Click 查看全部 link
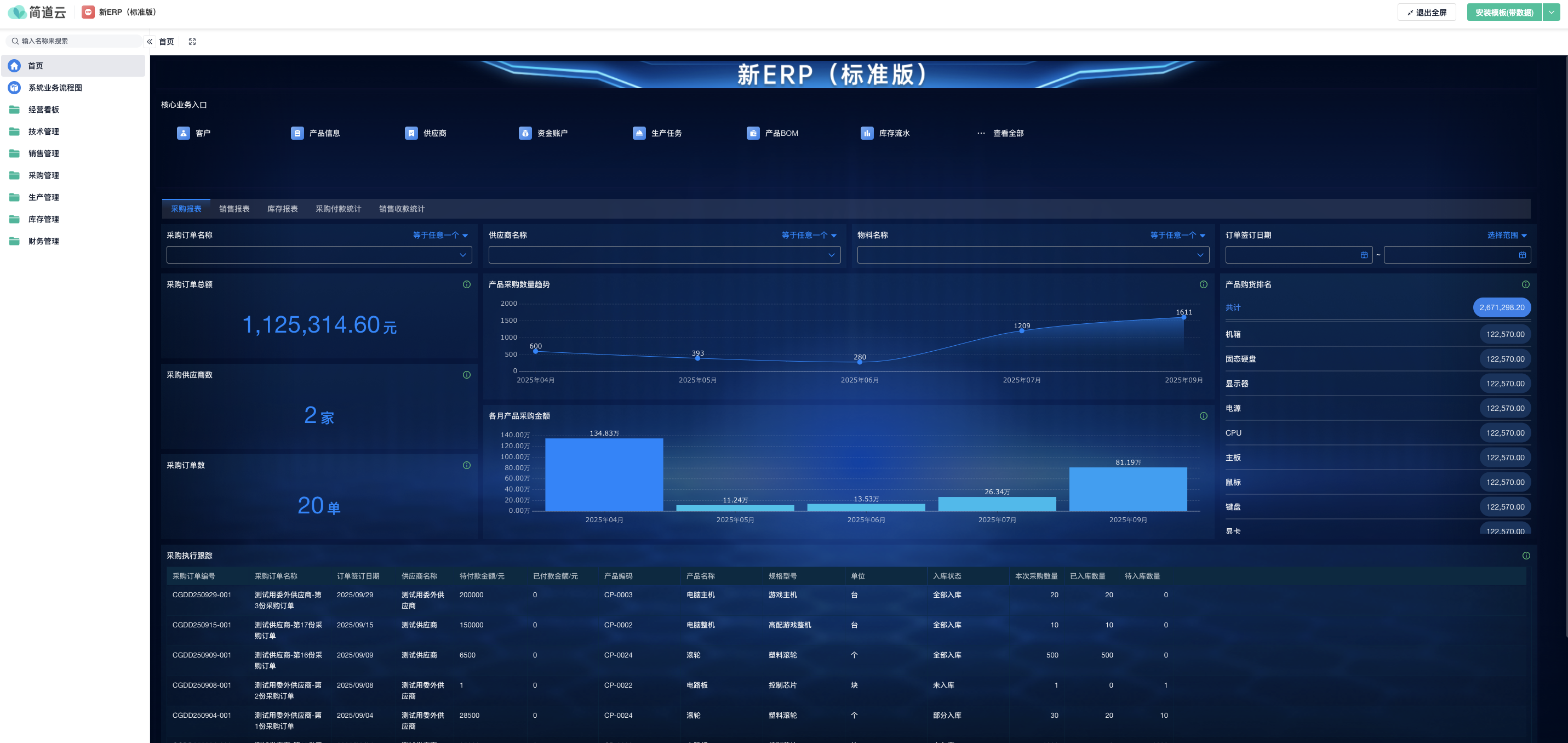 click(1008, 133)
